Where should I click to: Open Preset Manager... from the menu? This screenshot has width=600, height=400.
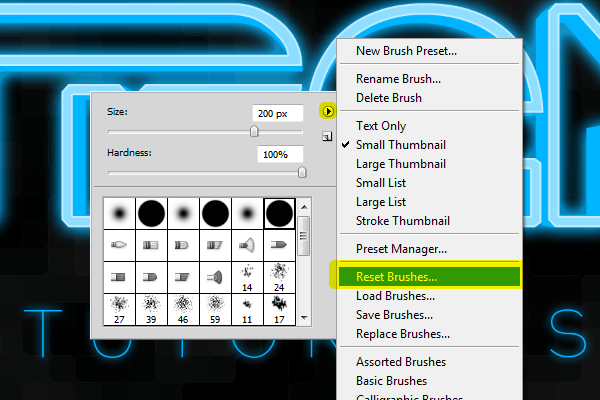(401, 249)
